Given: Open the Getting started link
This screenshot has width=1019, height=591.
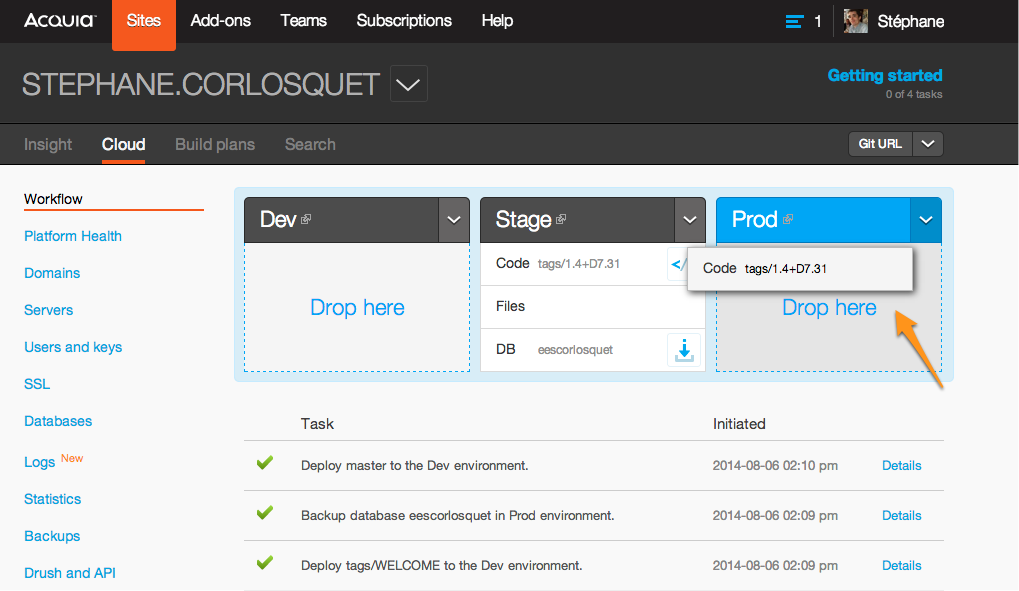Looking at the screenshot, I should tap(884, 75).
